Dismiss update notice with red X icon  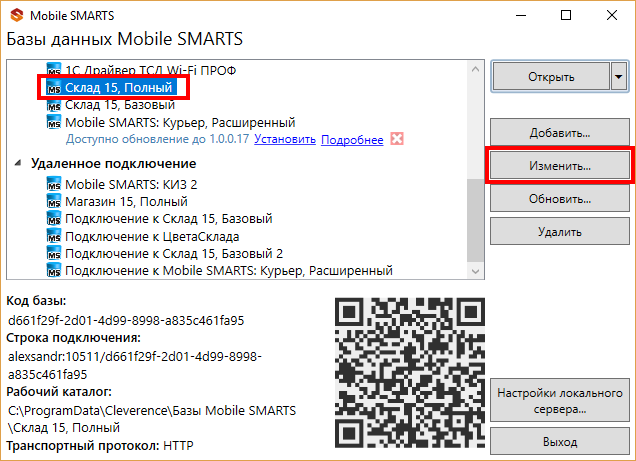[397, 139]
